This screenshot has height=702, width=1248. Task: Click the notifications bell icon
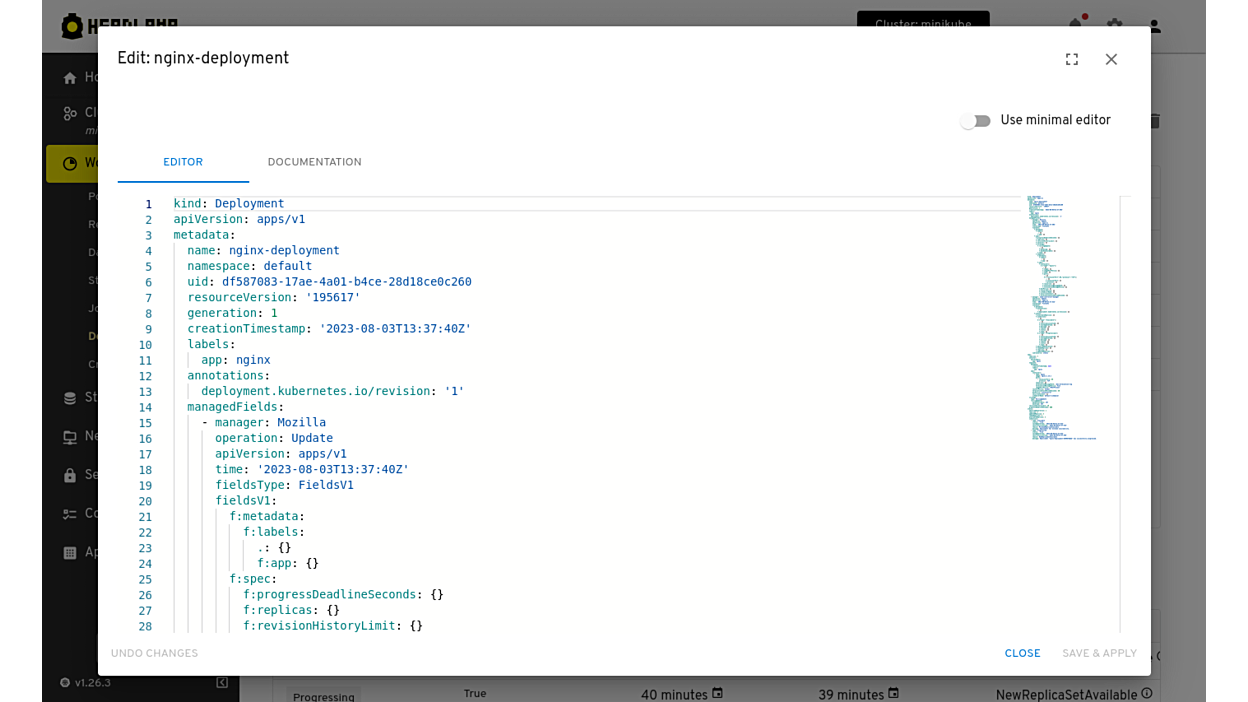1076,24
